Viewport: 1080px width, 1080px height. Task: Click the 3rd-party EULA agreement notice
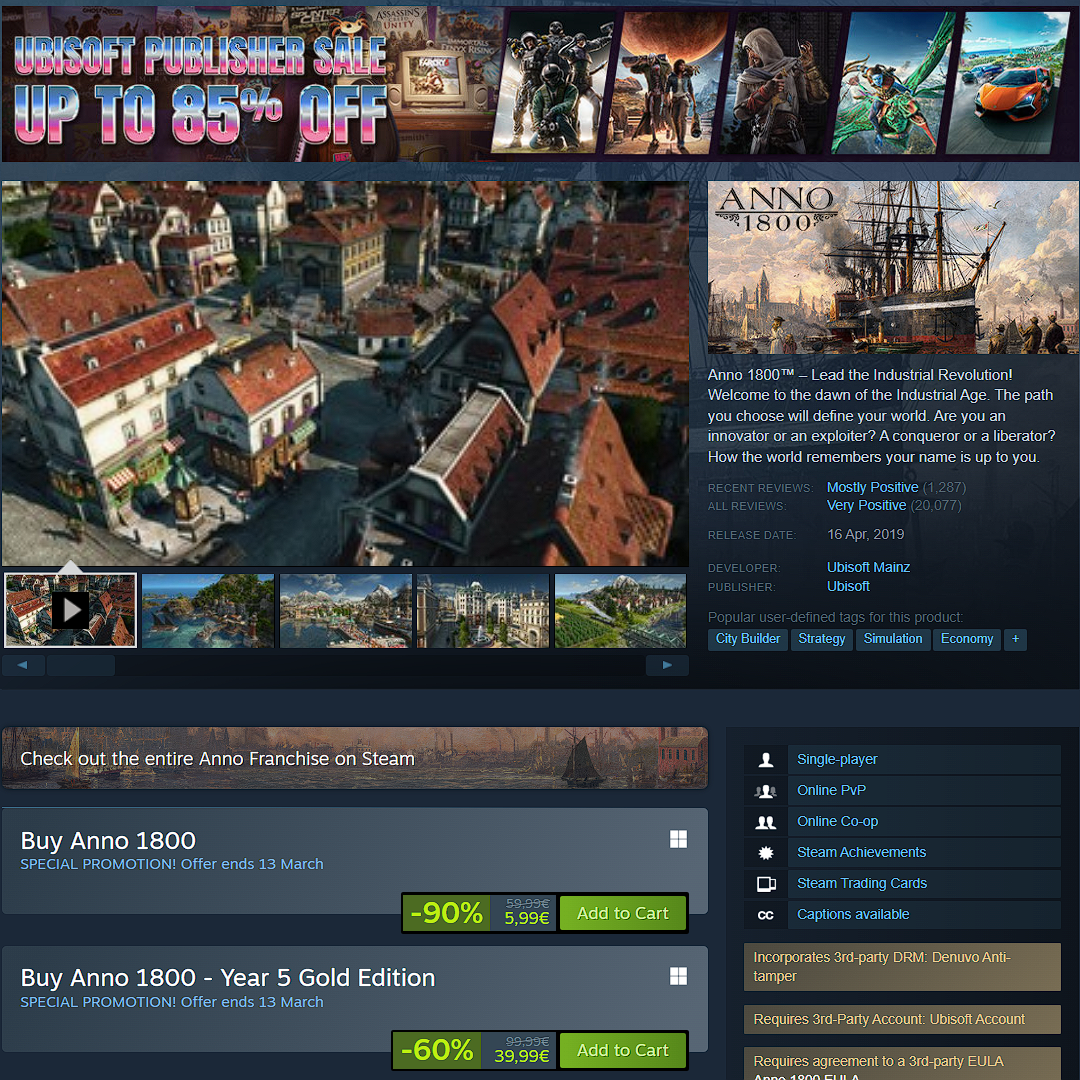pos(902,1063)
